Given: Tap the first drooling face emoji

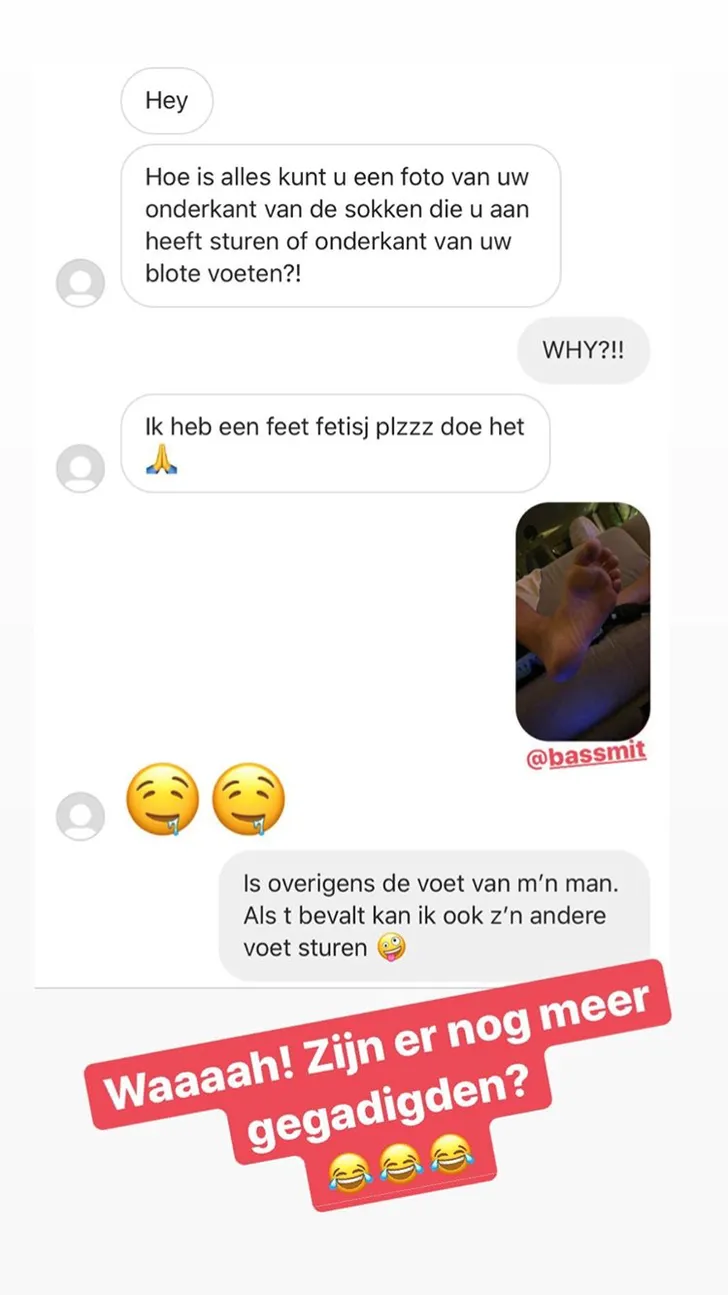Looking at the screenshot, I should pyautogui.click(x=161, y=805).
